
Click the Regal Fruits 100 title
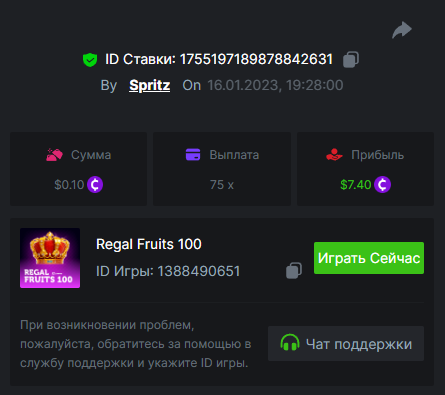(x=149, y=244)
